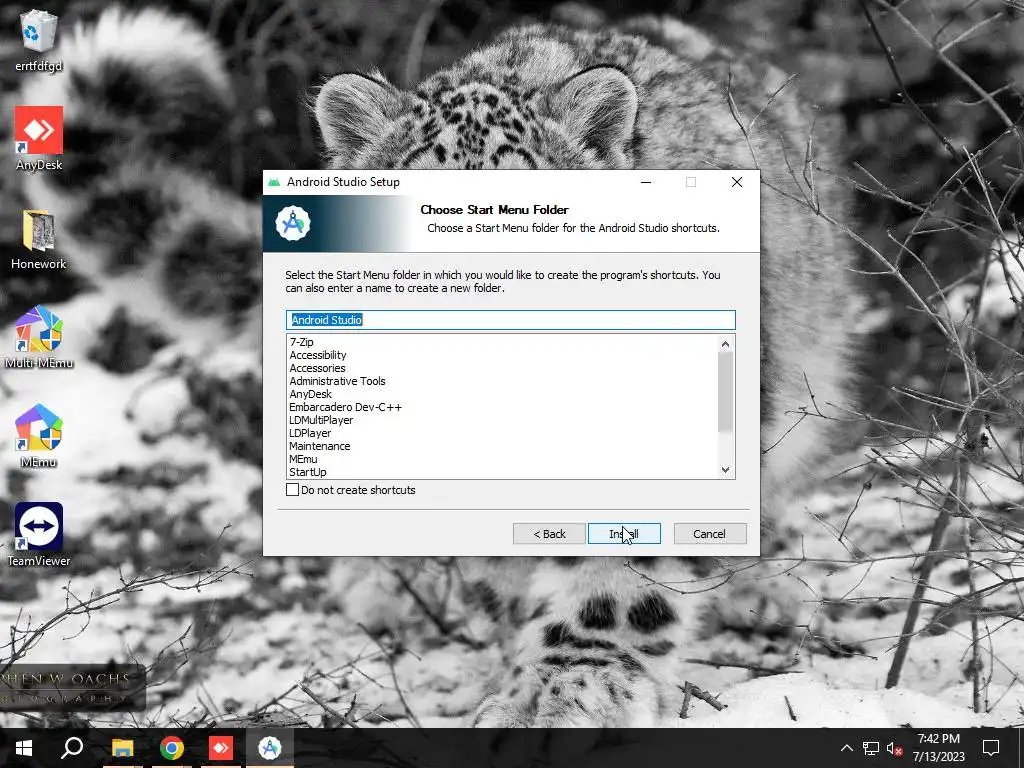Click the folder list scroll-down arrow

coord(726,470)
